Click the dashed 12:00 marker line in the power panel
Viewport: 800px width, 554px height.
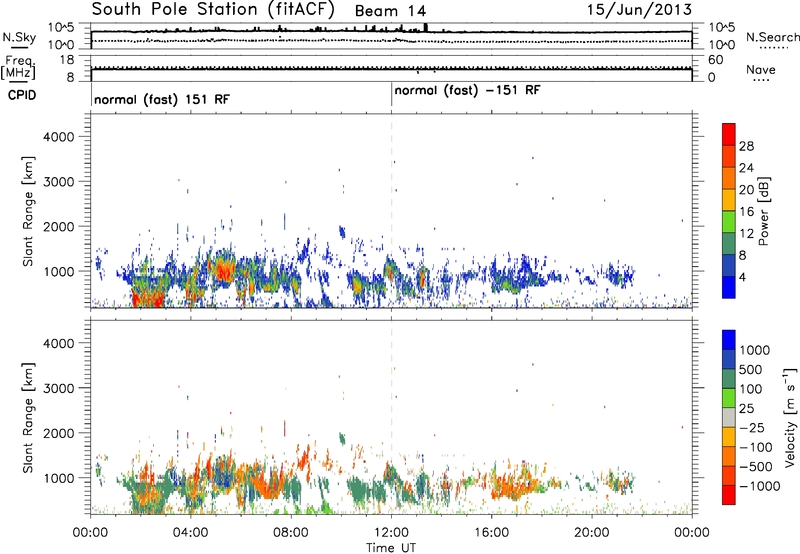(391, 211)
